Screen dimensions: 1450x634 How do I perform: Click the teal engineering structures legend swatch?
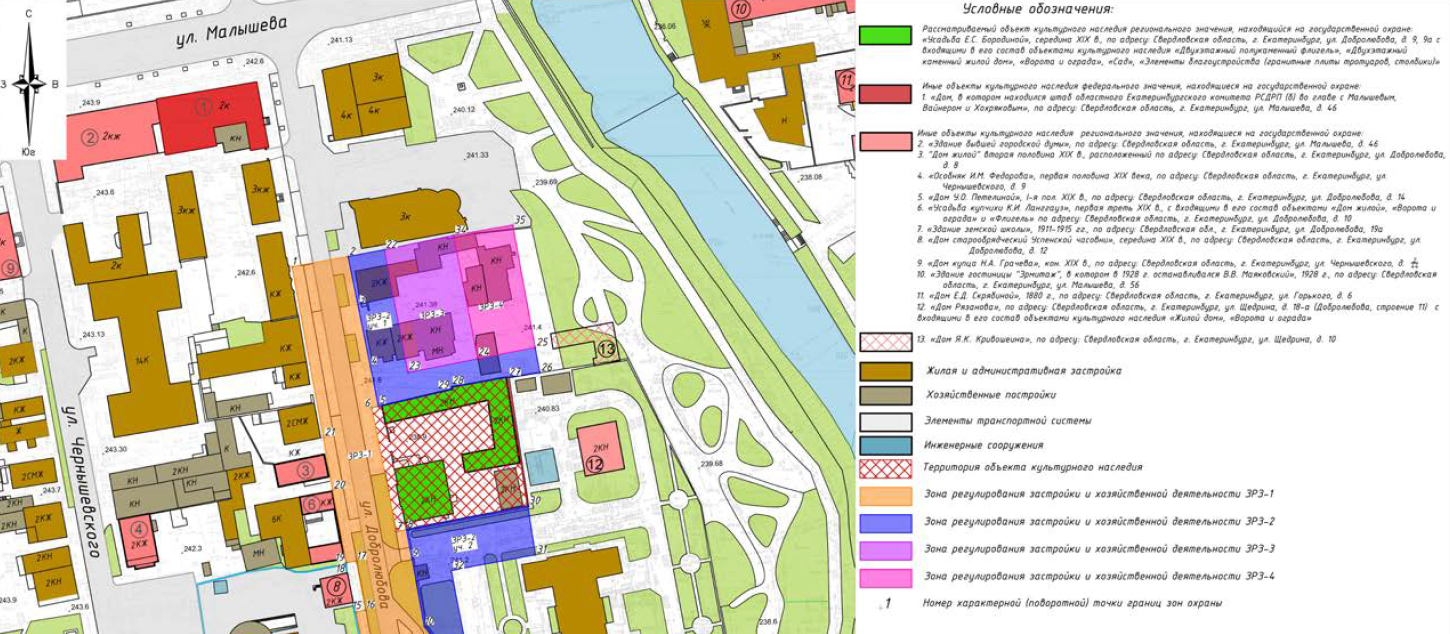point(884,445)
